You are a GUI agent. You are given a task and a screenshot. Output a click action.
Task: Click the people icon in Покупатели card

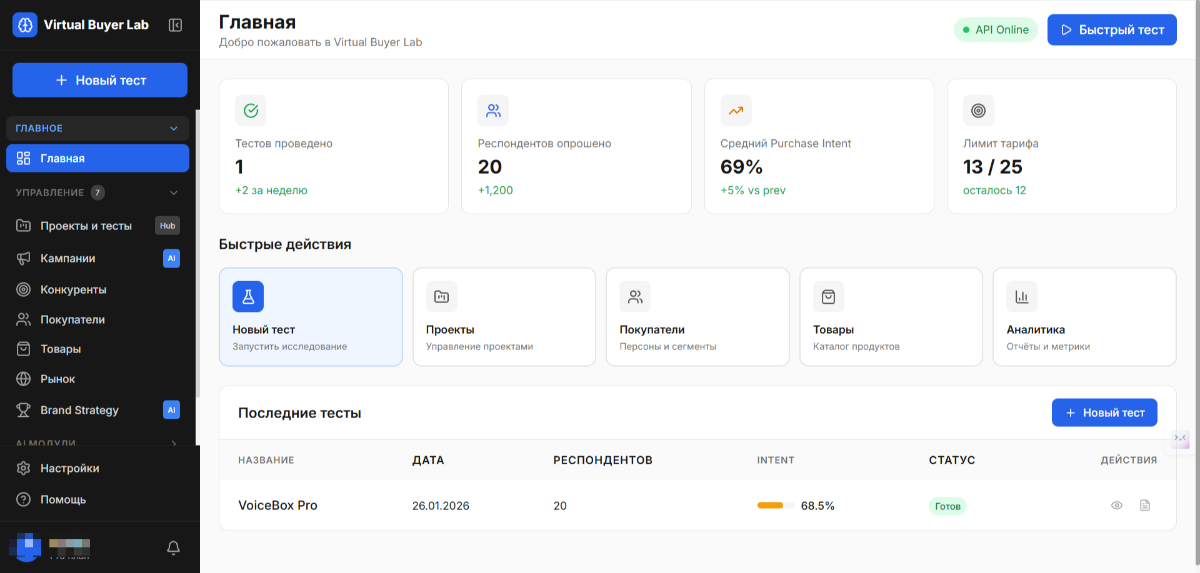[x=635, y=296]
